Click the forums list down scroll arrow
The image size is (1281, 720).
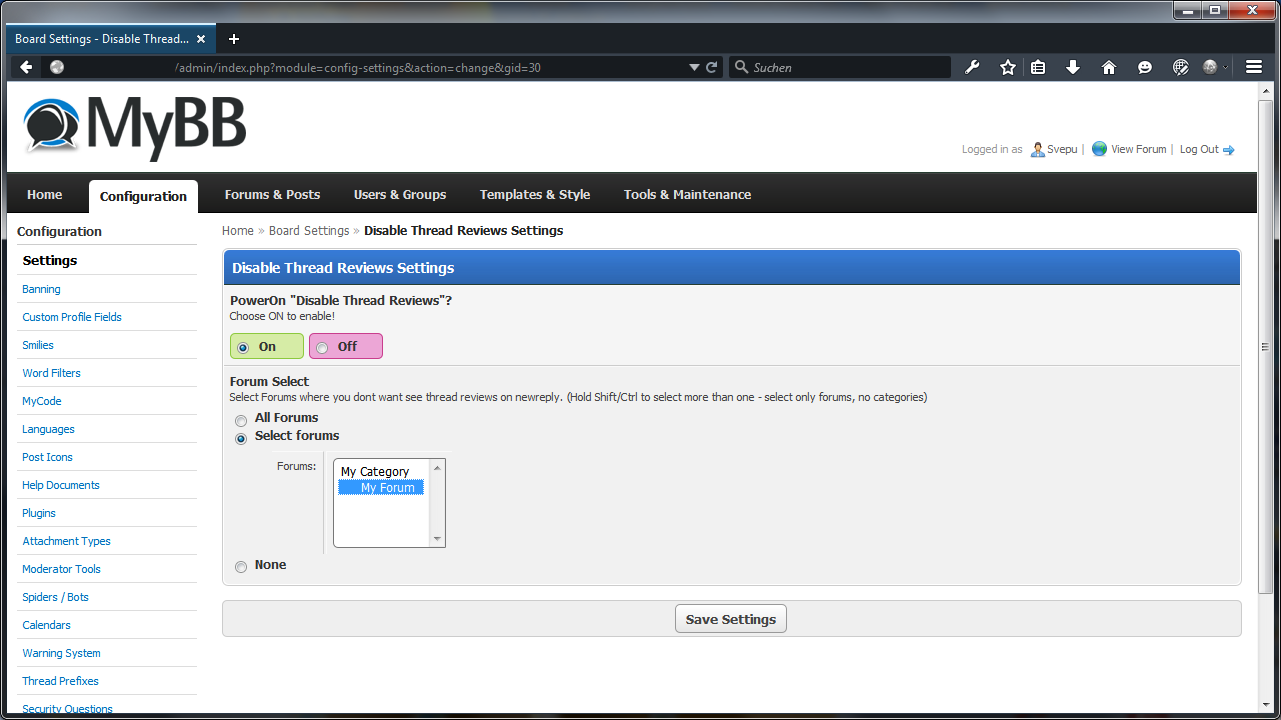(437, 539)
